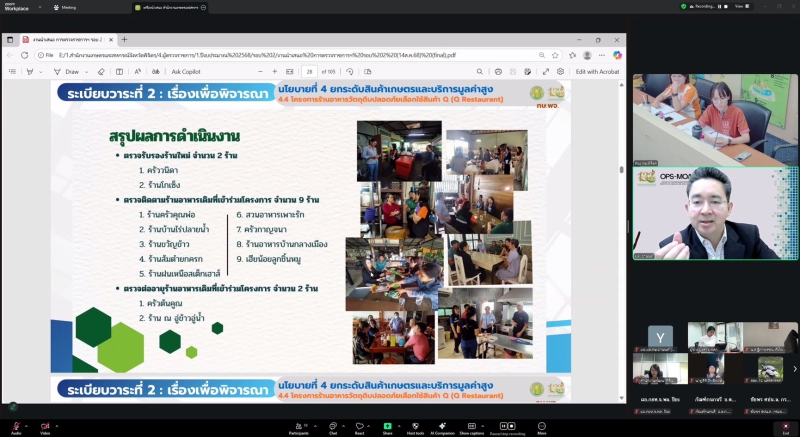Click Edit with Acrobat
Viewport: 800px width, 437px height.
[597, 72]
